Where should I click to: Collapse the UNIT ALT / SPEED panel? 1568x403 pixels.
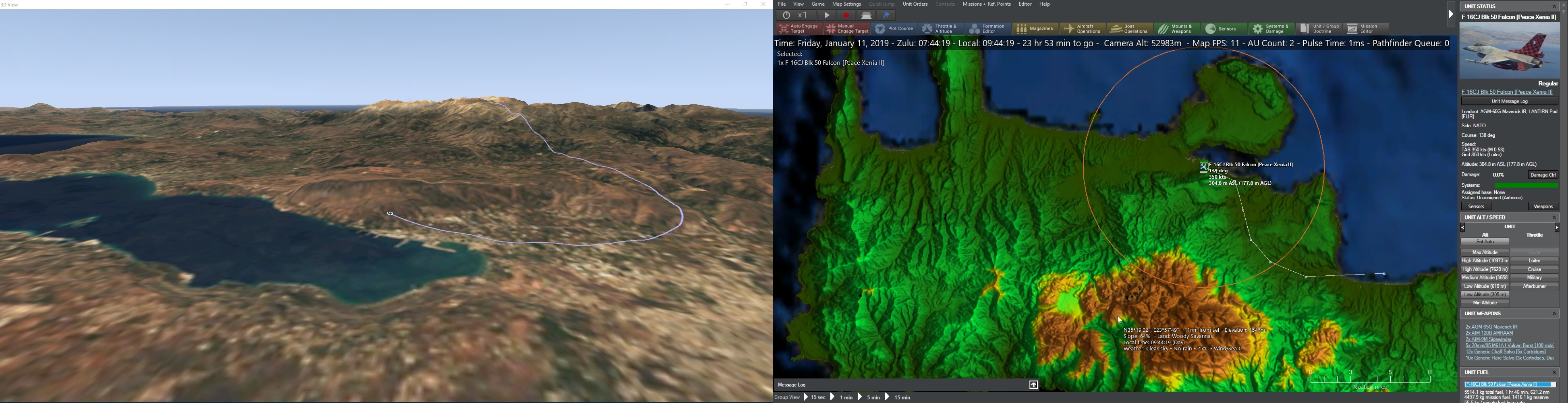tap(1557, 217)
